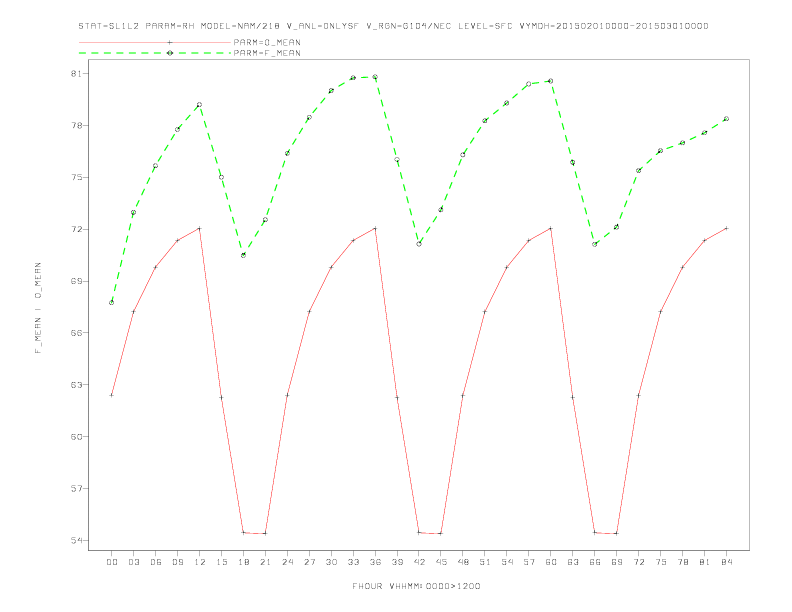The image size is (792, 612).
Task: Click x-axis tick label 24
Action: (x=287, y=562)
